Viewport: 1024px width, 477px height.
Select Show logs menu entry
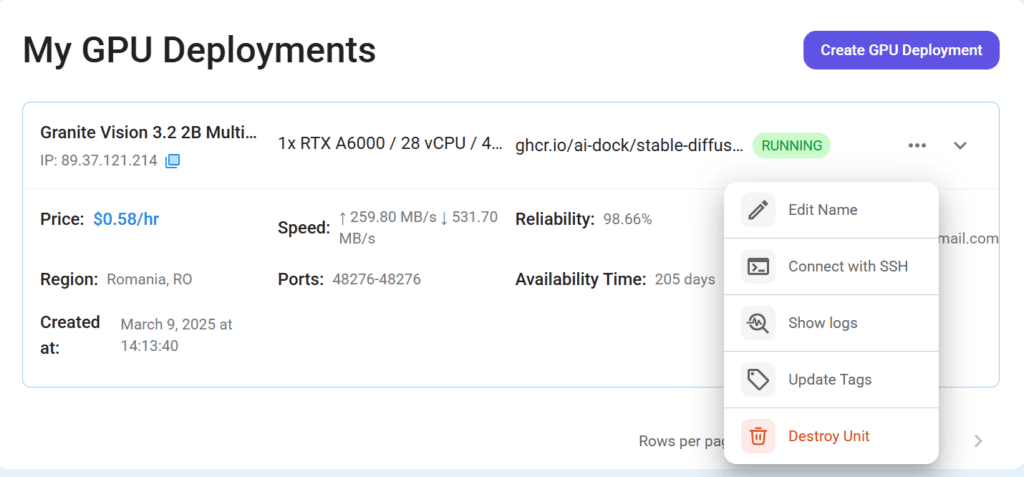click(831, 323)
